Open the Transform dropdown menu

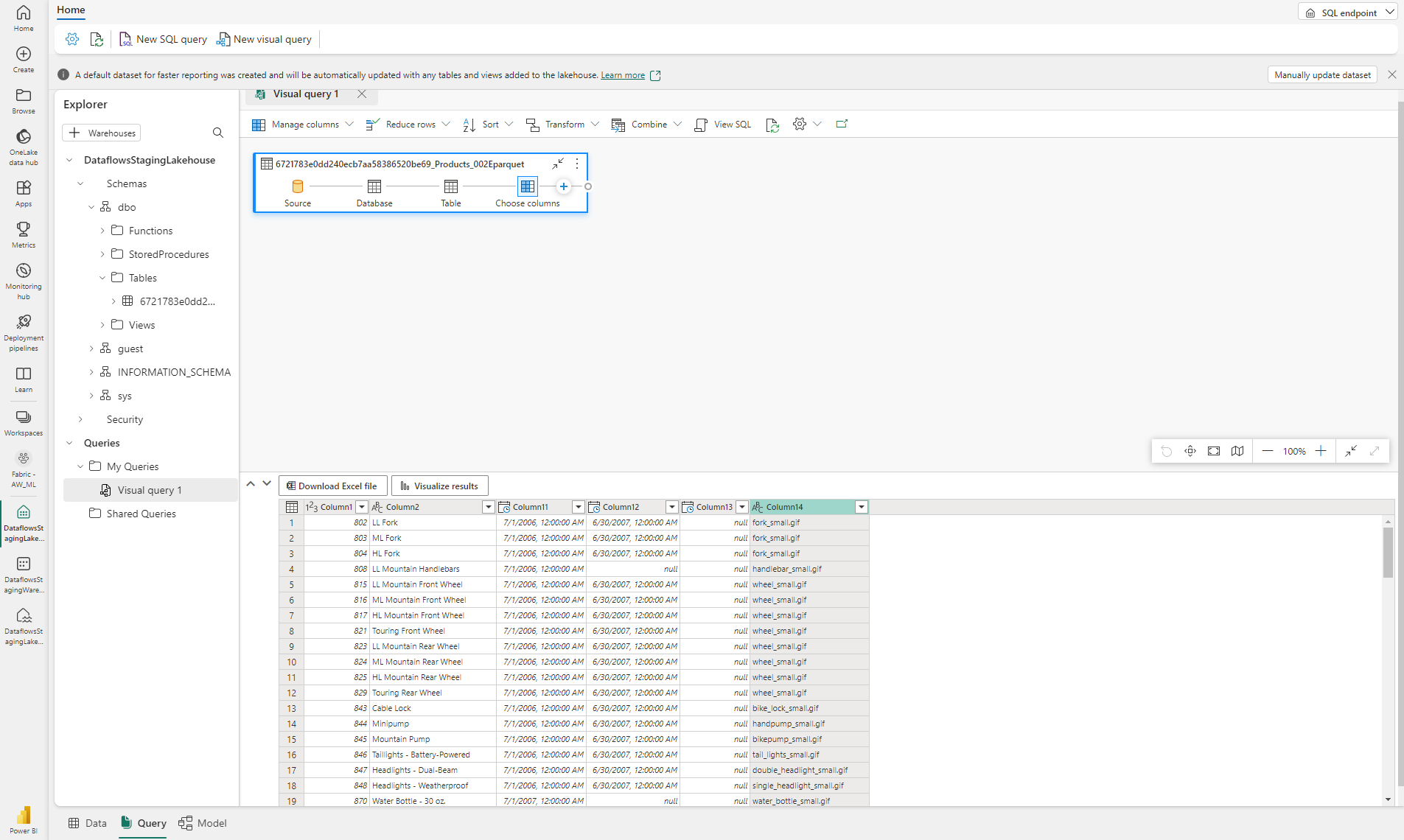click(563, 125)
